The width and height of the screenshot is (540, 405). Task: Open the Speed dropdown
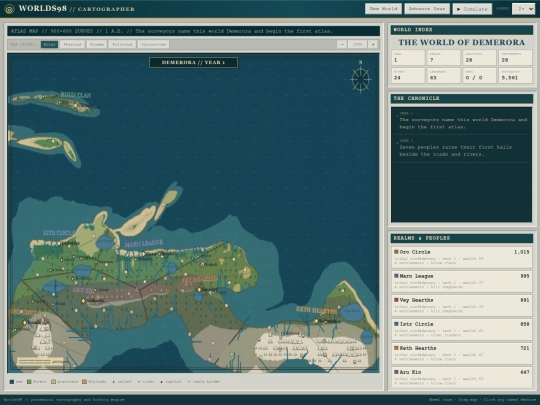(523, 9)
